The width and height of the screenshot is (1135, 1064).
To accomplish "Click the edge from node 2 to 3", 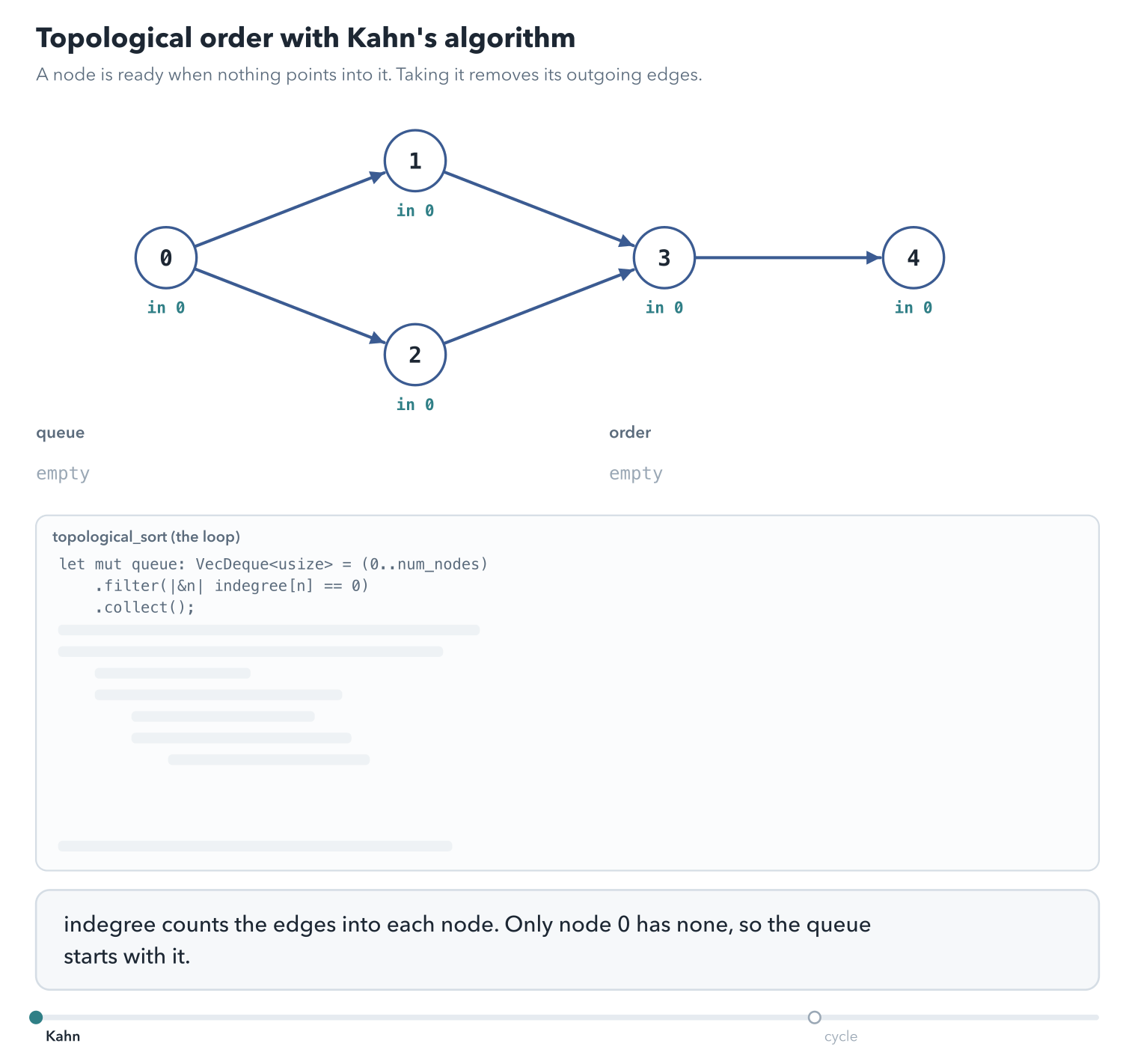I will [x=539, y=307].
